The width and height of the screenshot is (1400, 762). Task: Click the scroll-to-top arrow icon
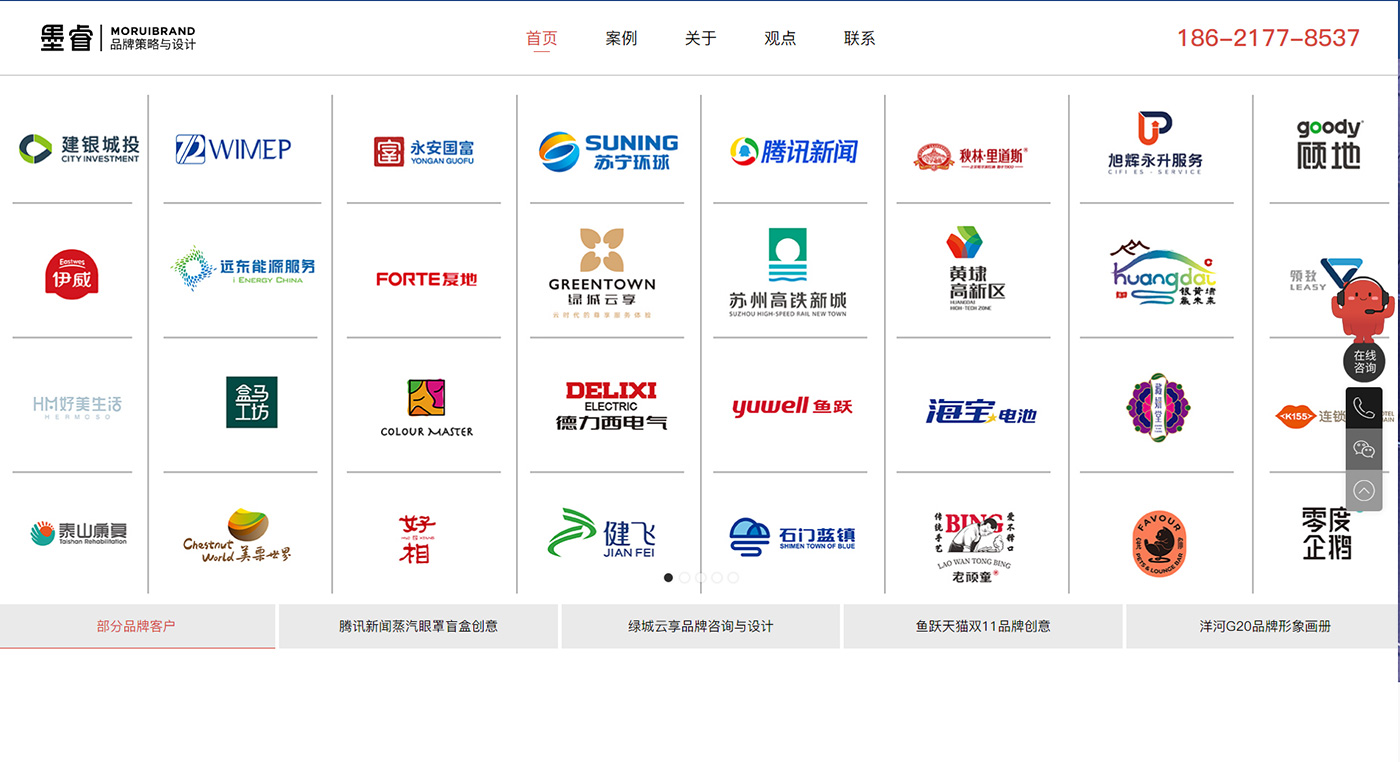coord(1364,490)
